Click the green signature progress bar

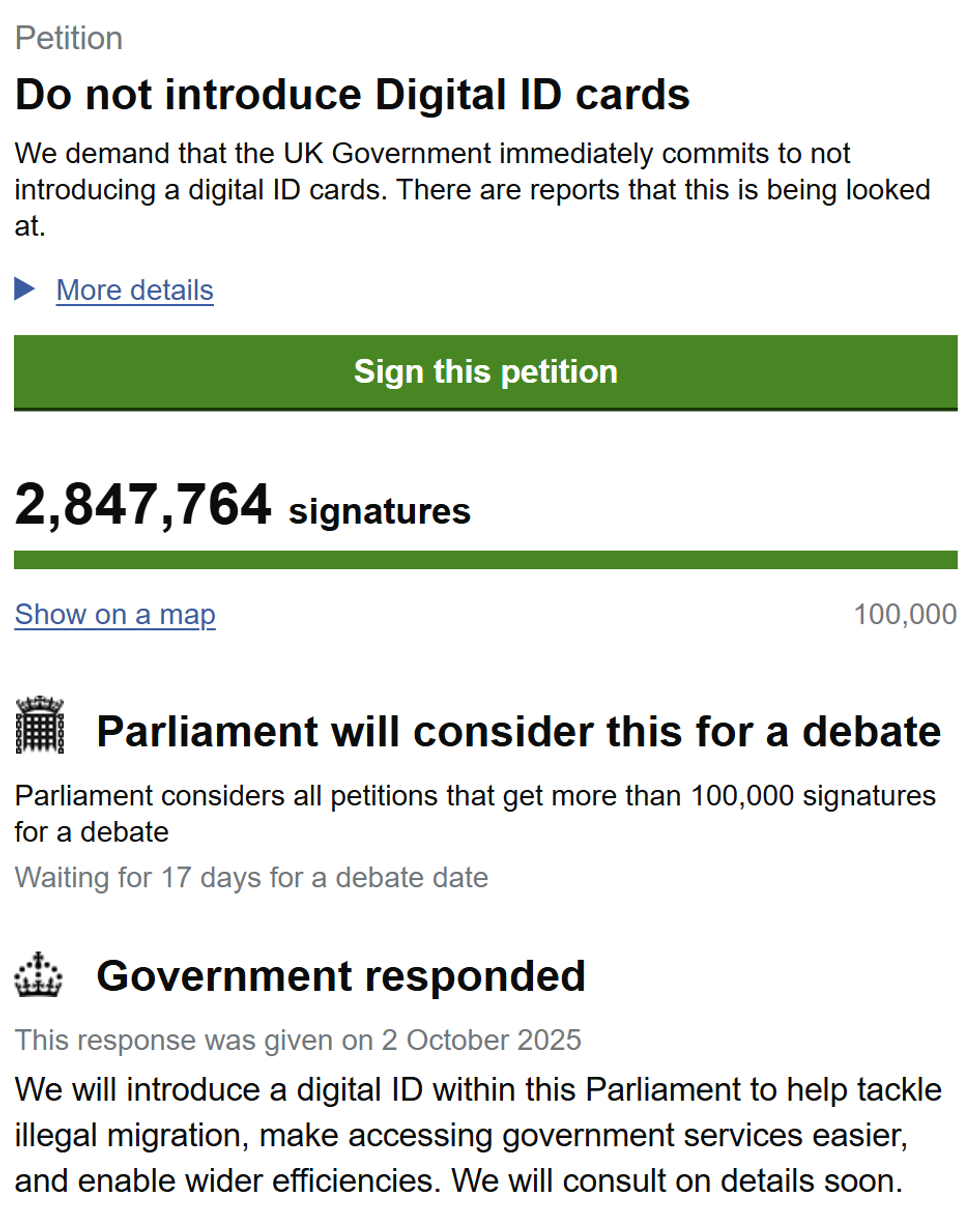[x=485, y=560]
